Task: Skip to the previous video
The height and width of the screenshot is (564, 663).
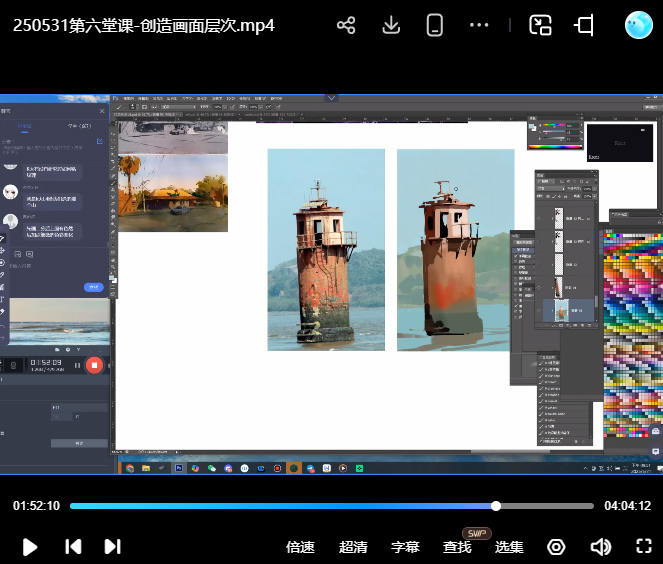Action: (73, 546)
